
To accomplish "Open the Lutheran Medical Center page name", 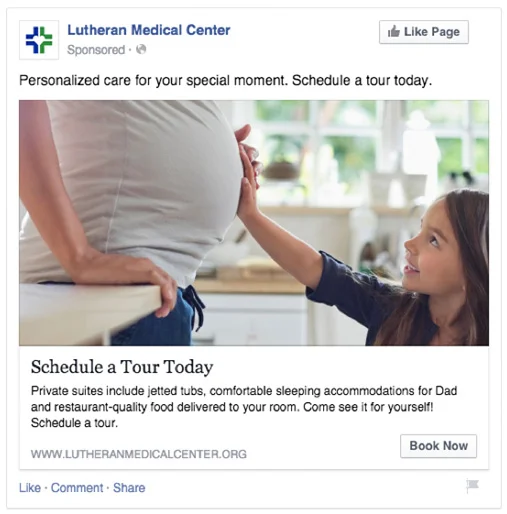I will click(149, 30).
